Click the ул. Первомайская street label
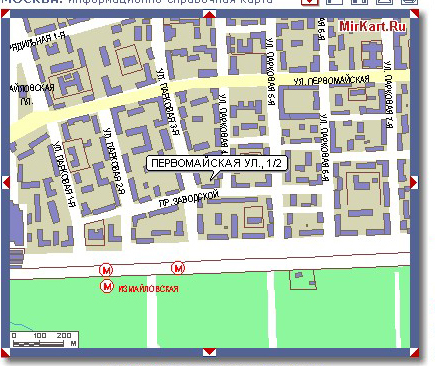 point(332,80)
